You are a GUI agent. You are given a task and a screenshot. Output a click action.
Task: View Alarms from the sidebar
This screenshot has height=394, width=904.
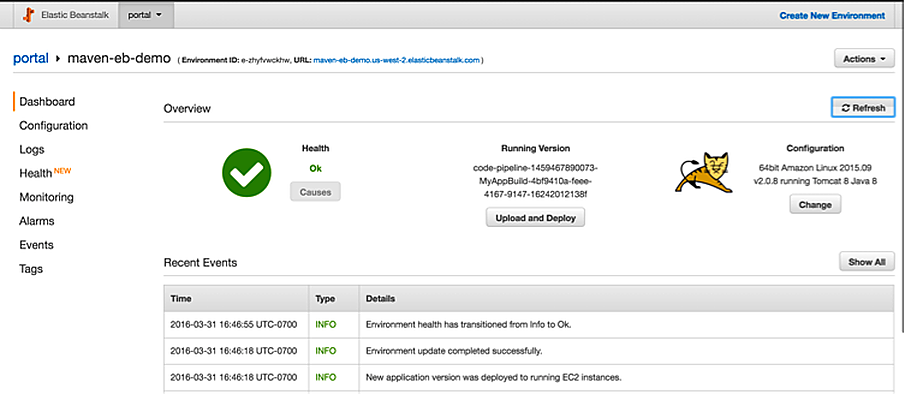37,221
